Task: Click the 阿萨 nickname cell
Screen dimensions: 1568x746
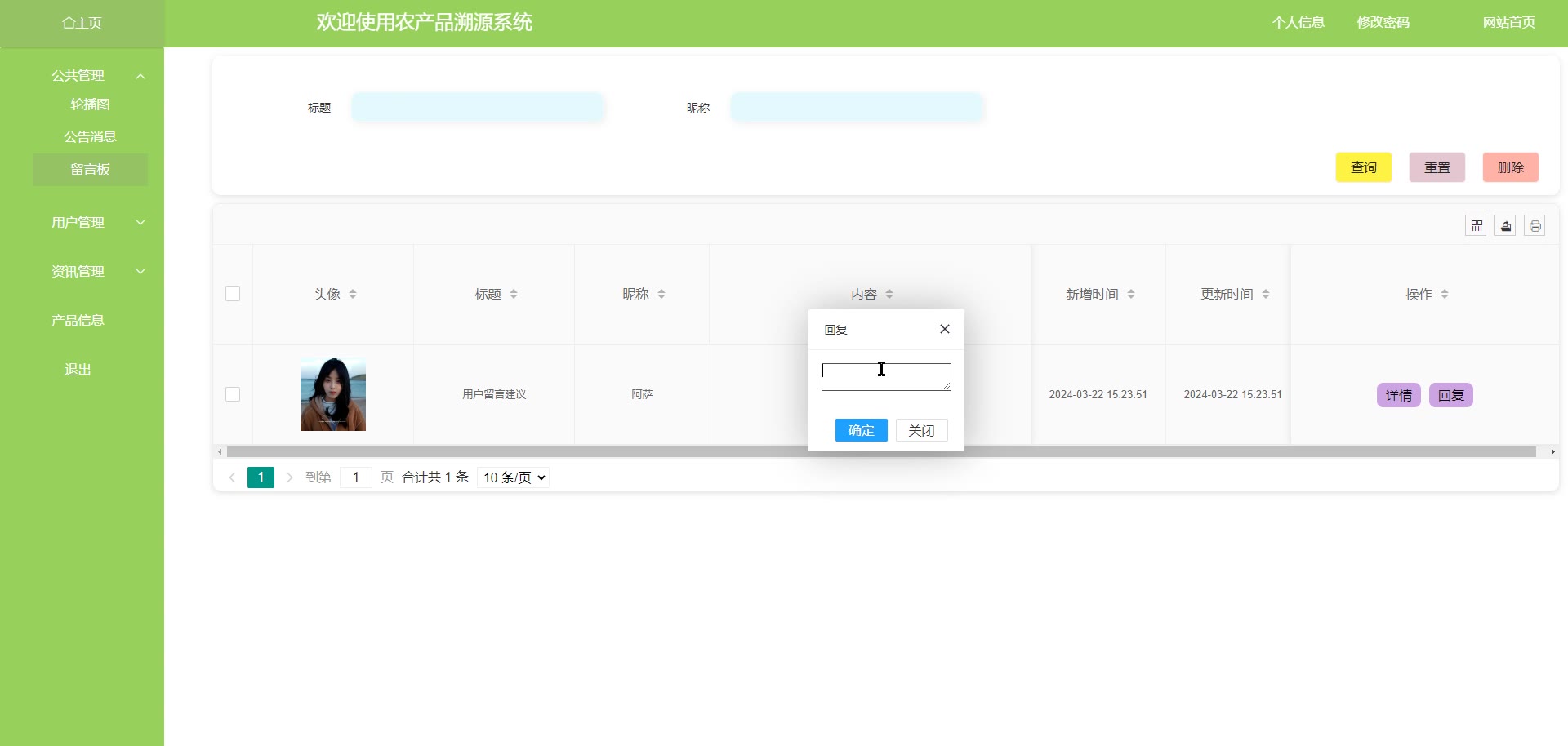Action: [642, 394]
